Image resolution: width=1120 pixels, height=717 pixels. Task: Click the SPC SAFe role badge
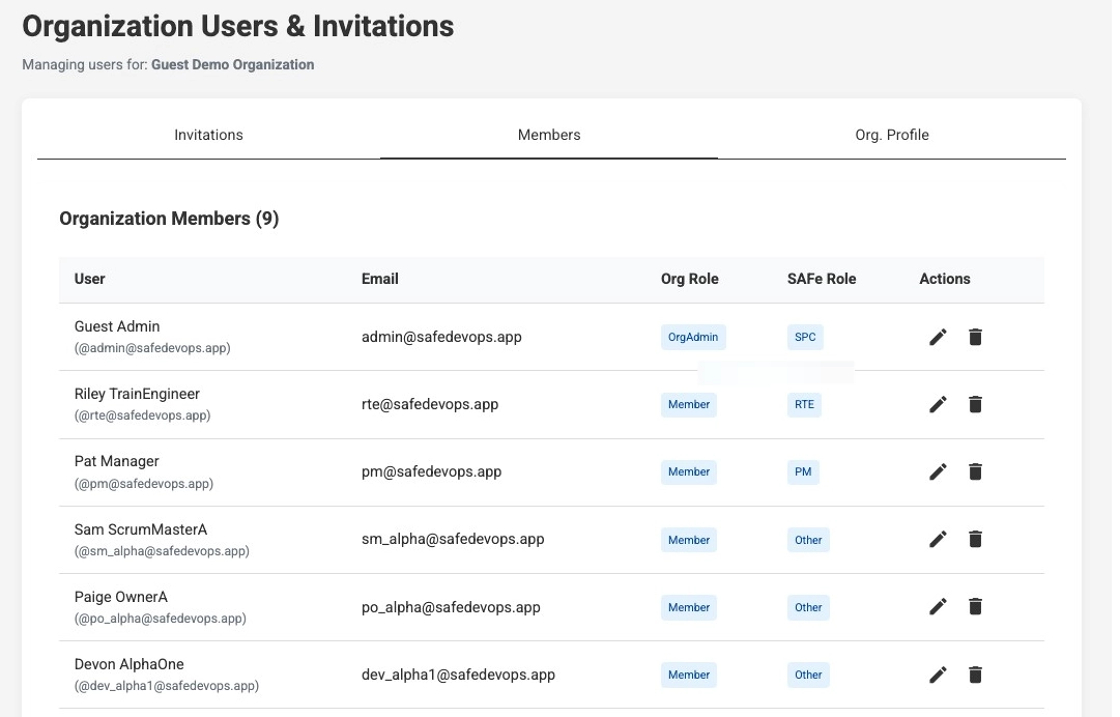pos(805,337)
